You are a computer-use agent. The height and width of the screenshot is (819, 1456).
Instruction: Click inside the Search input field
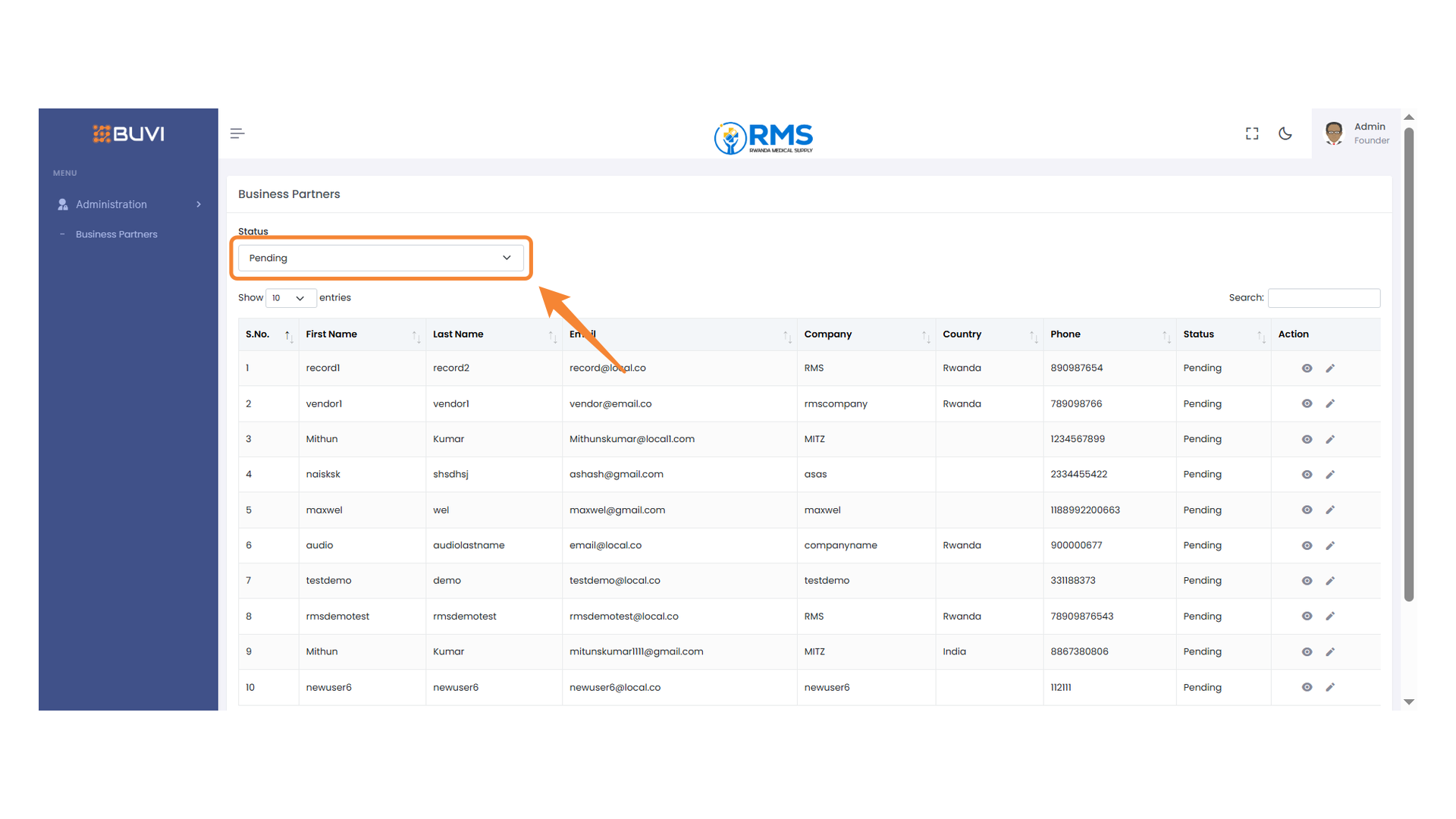click(x=1323, y=298)
